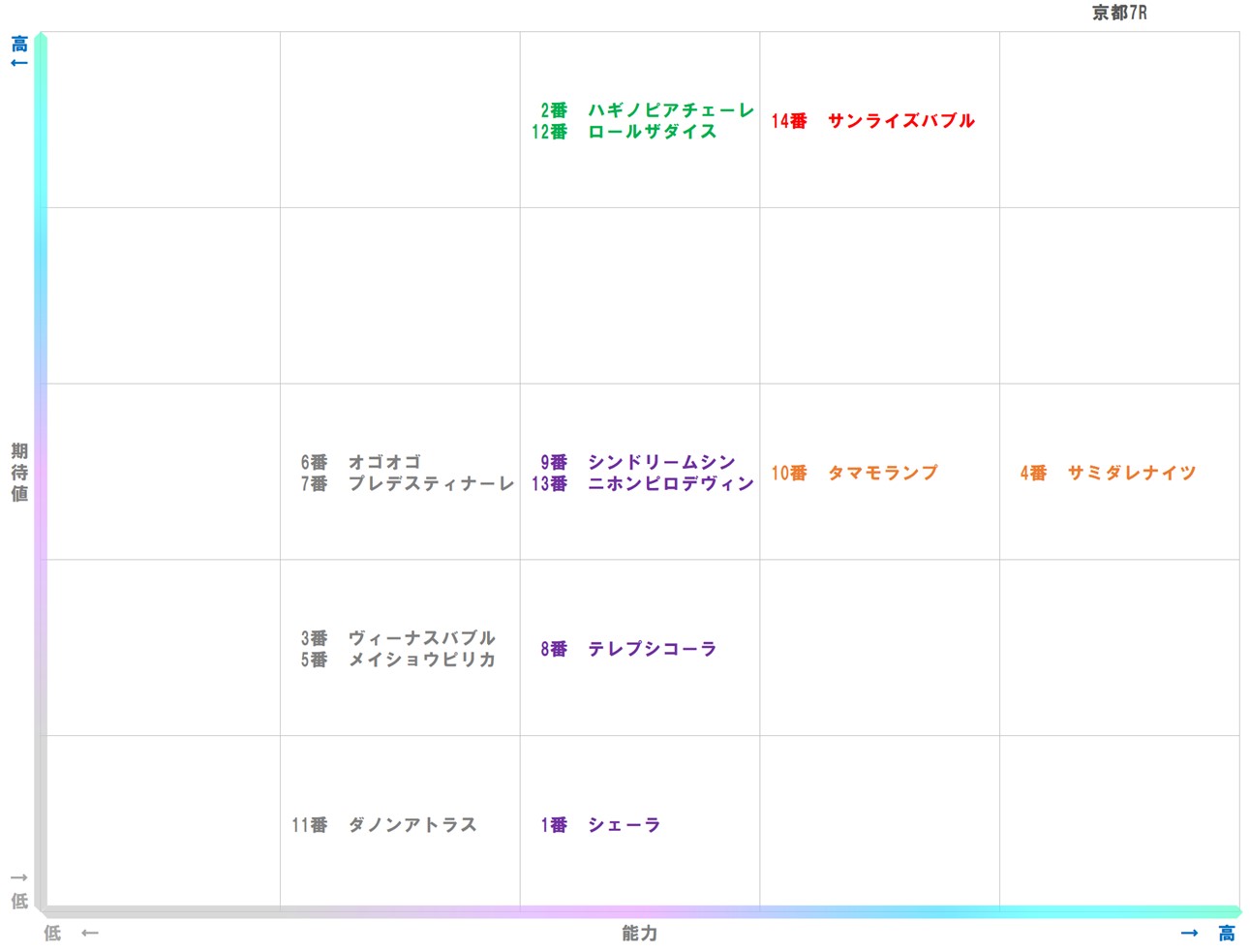Select horse 7番 プレデスティナーレ
The width and height of the screenshot is (1250, 952).
407,483
